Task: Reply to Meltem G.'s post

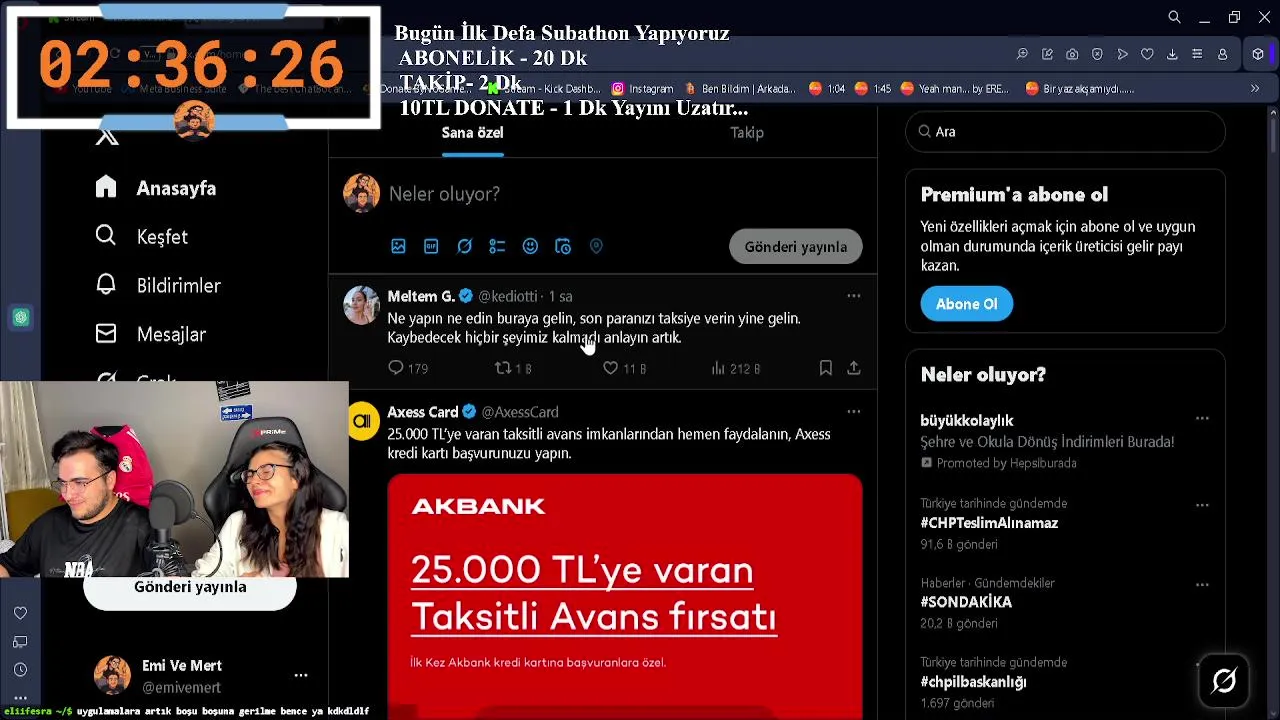Action: (396, 368)
